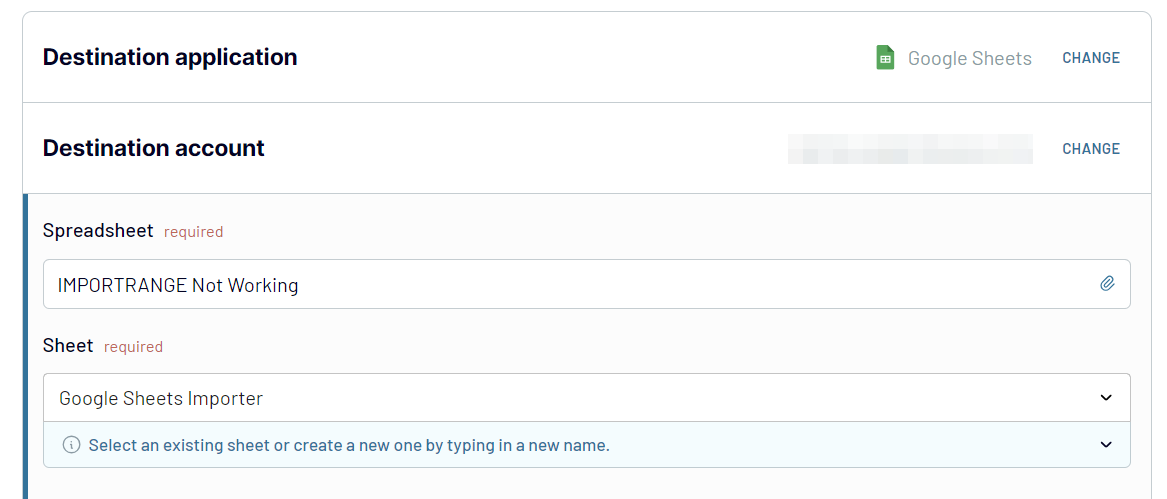Change the Destination application
Screen dimensions: 1167x499
pyautogui.click(x=1091, y=58)
